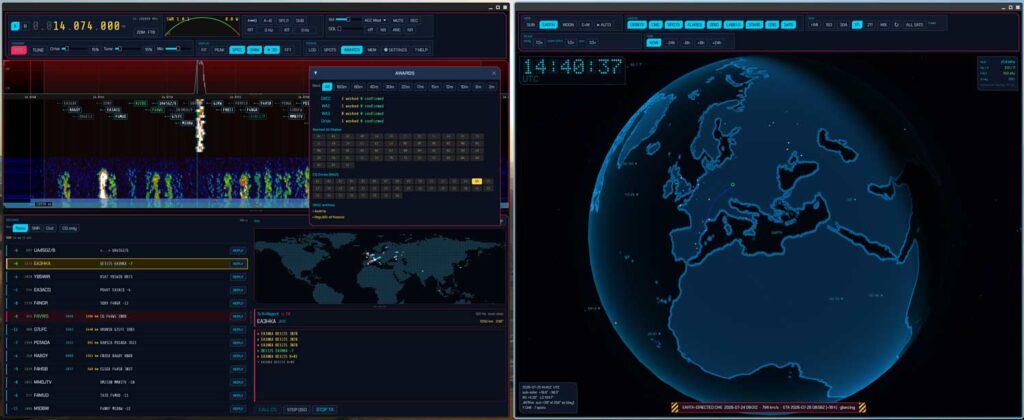Reply to G7LFC decode
This screenshot has width=1024, height=420.
coord(238,330)
